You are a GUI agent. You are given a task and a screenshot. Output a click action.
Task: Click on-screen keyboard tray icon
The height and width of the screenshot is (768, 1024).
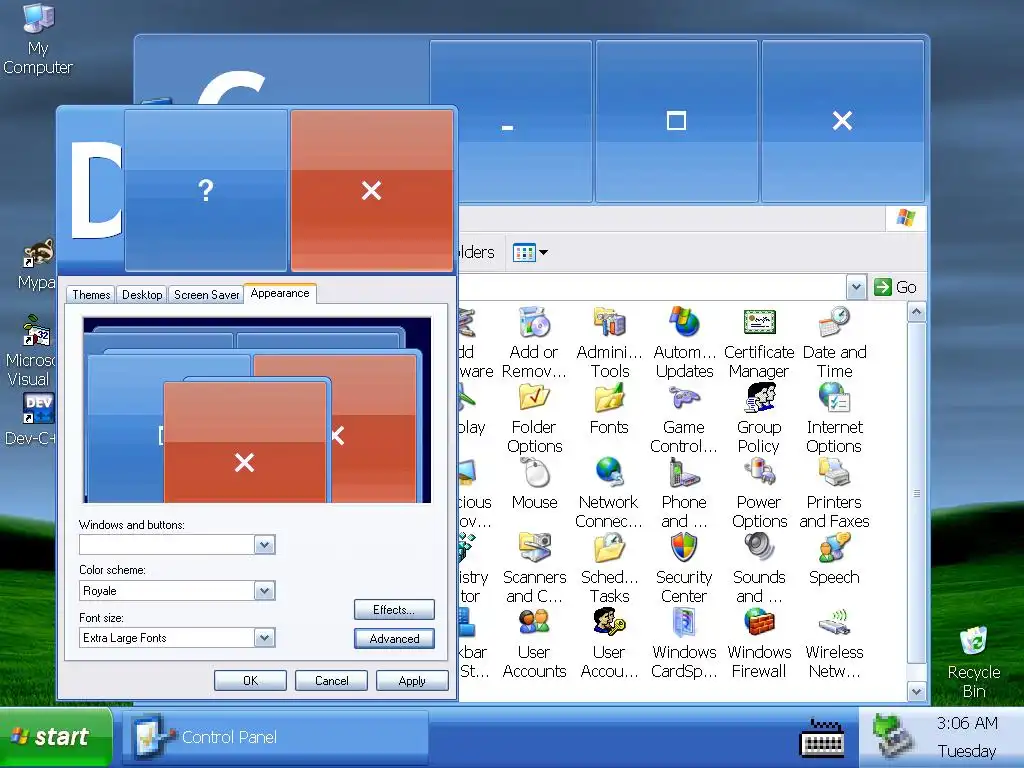point(822,738)
